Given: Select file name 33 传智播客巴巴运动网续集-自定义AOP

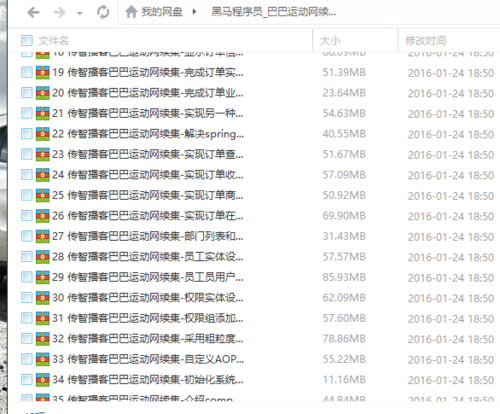Looking at the screenshot, I should point(148,359).
